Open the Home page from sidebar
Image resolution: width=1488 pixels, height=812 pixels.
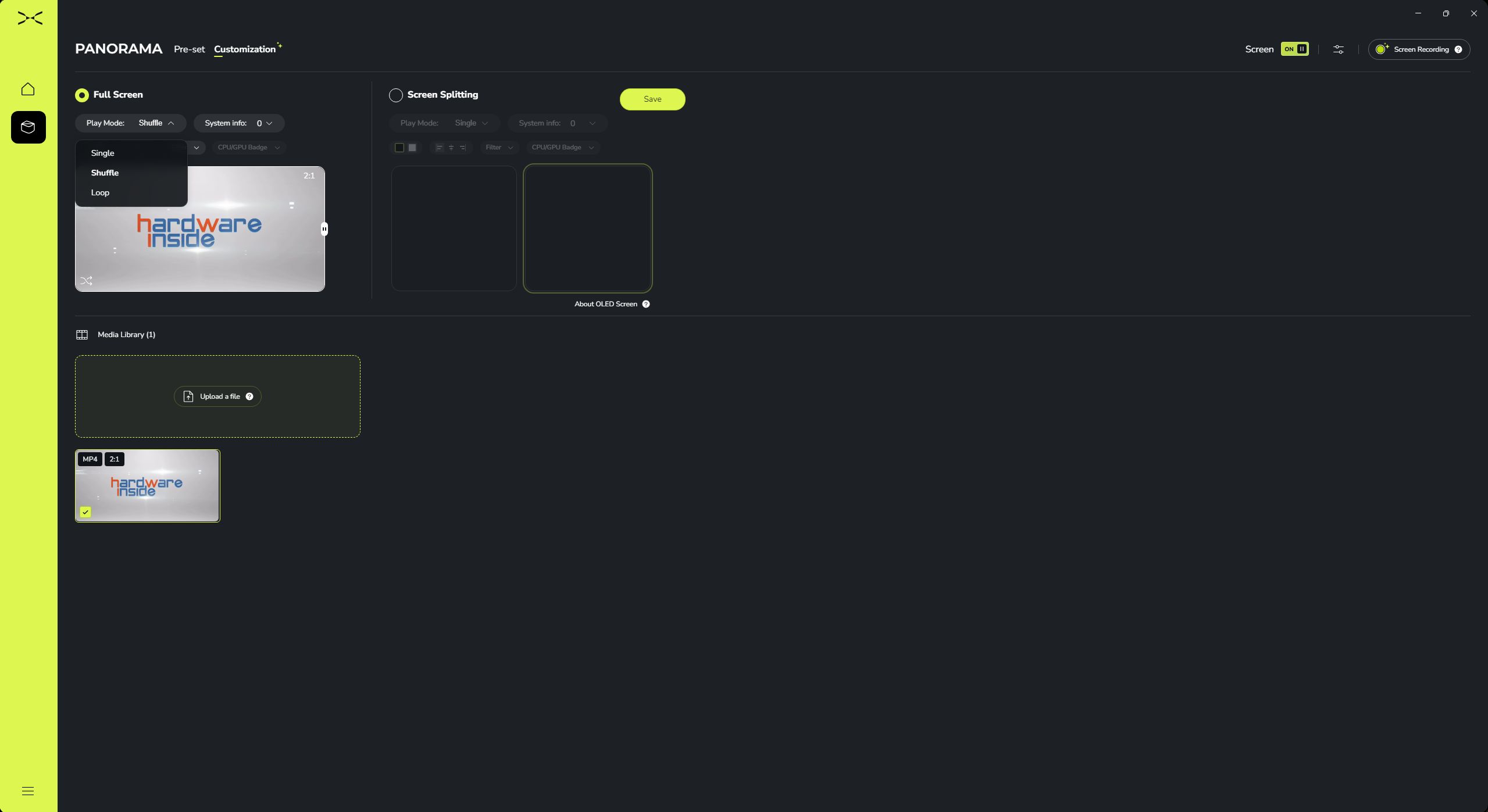click(x=28, y=89)
